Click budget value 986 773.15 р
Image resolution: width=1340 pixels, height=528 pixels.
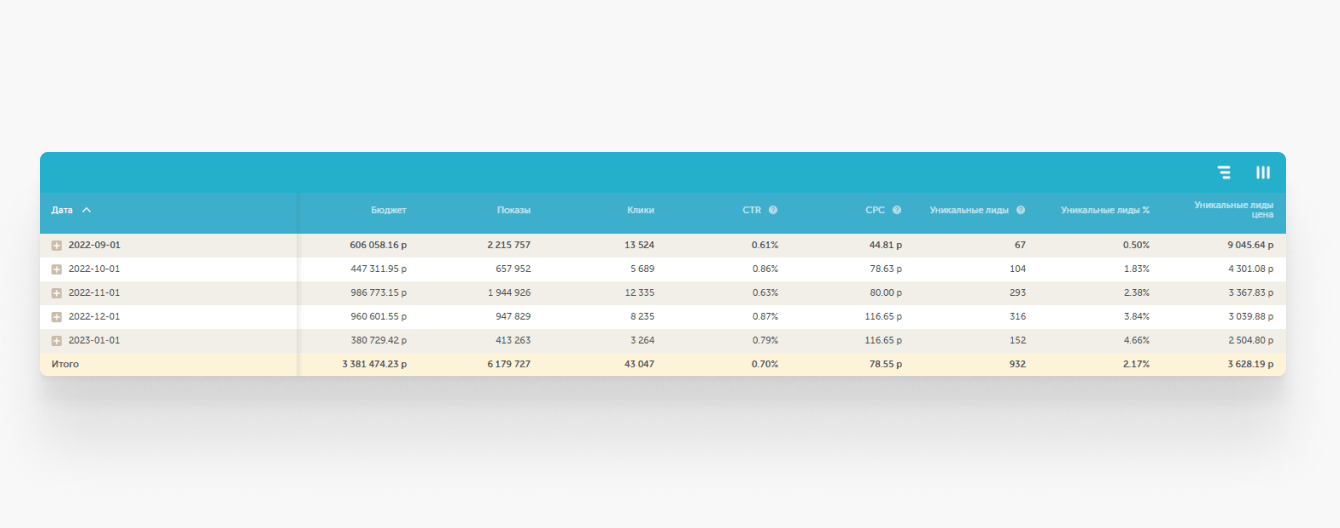(x=378, y=293)
